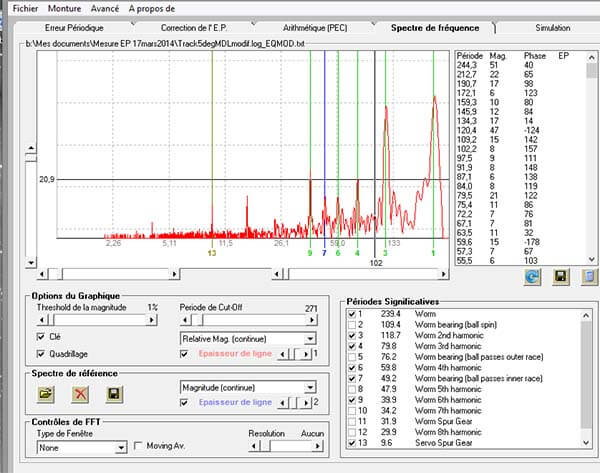
Task: Enable the Moving Av. checkbox
Action: pos(138,446)
